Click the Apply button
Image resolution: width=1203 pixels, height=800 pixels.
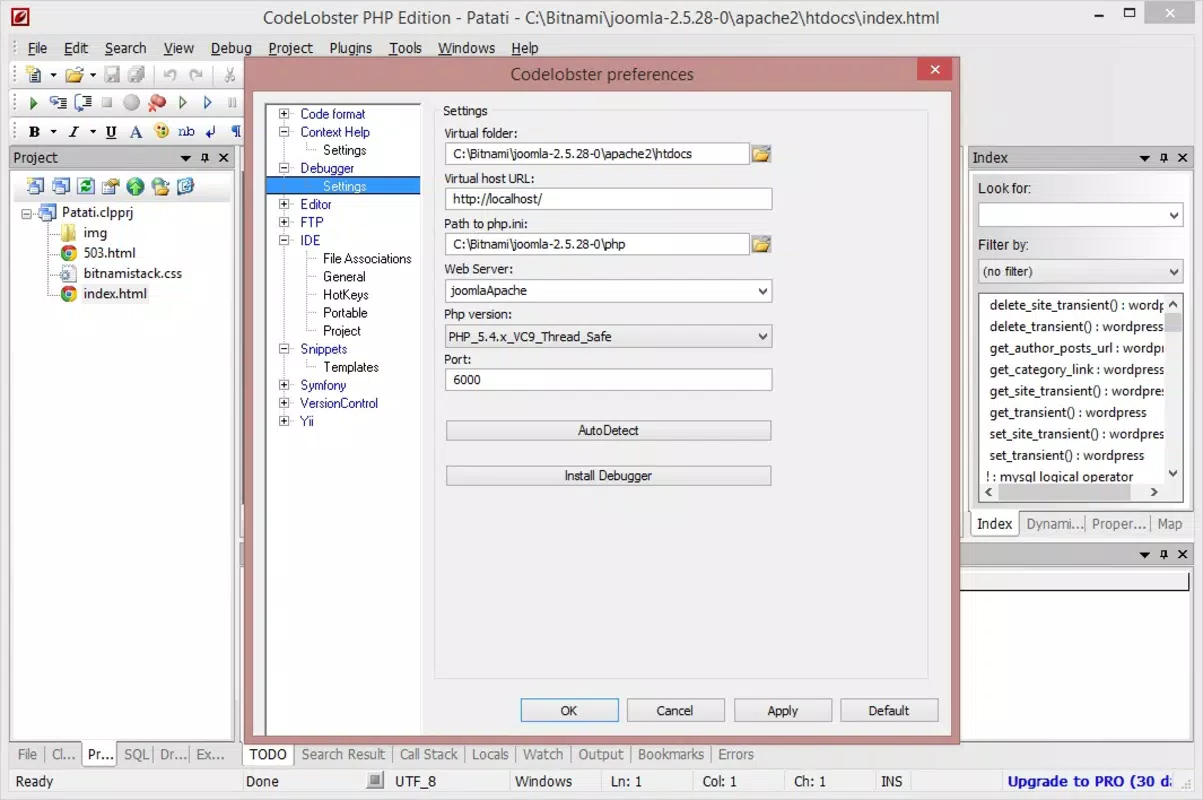(x=783, y=710)
